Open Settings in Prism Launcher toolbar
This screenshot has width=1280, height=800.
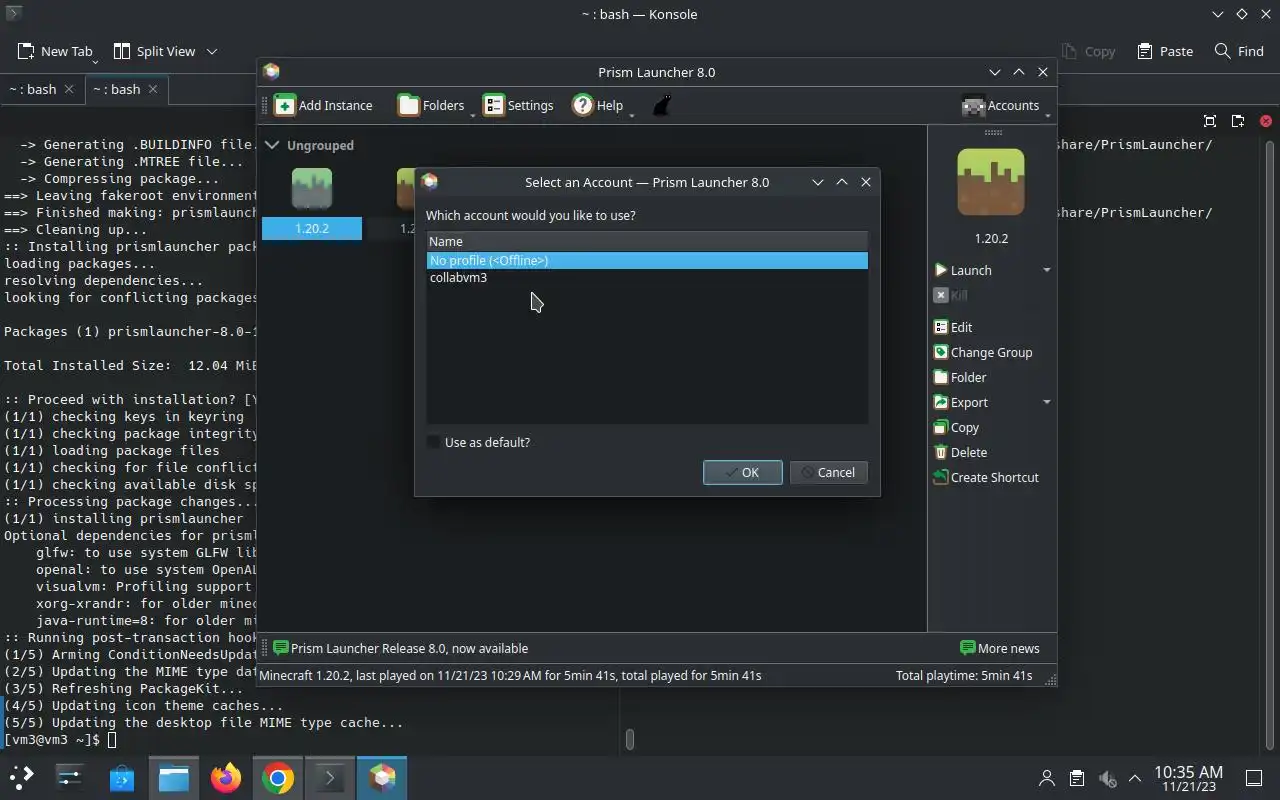[518, 105]
